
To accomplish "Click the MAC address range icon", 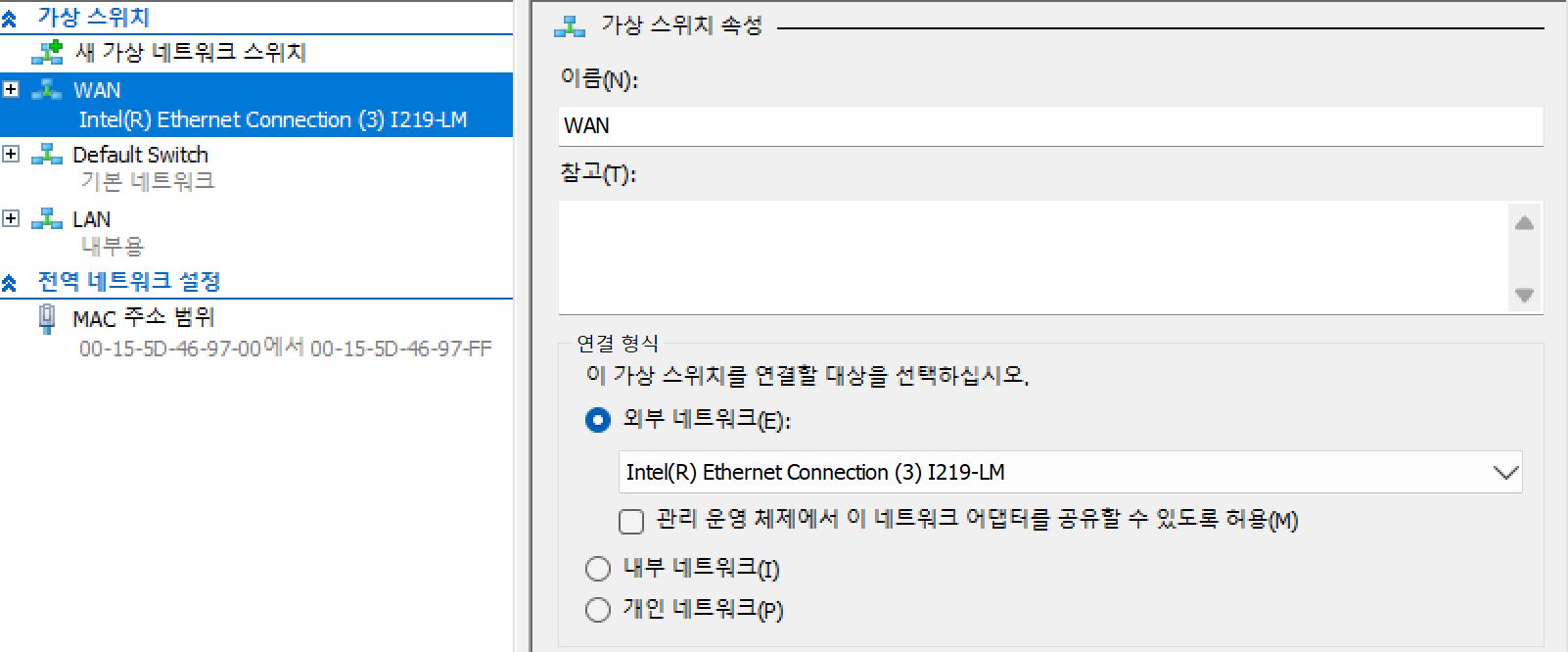I will click(x=46, y=319).
